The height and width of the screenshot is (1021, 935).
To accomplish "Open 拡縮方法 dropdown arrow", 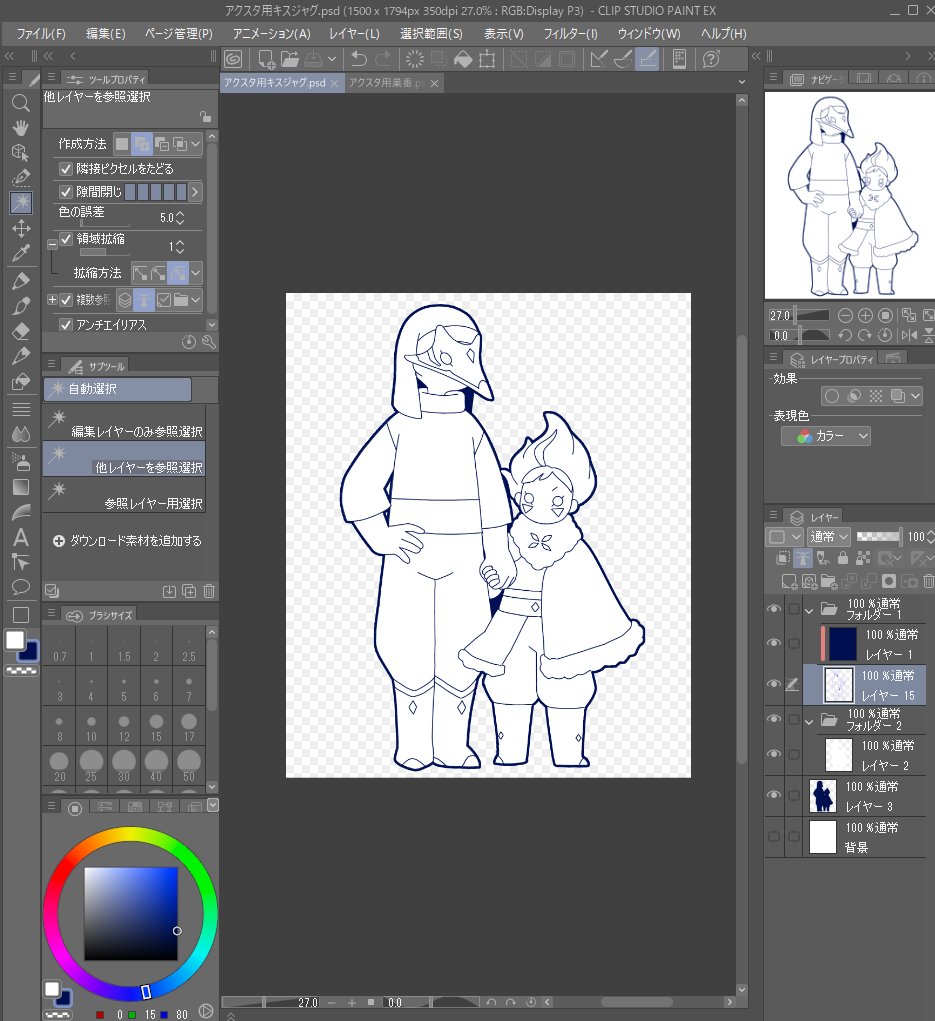I will point(195,273).
